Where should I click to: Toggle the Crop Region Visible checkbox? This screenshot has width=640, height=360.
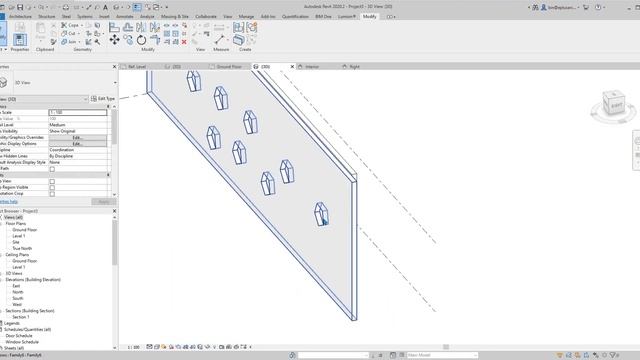tap(52, 187)
